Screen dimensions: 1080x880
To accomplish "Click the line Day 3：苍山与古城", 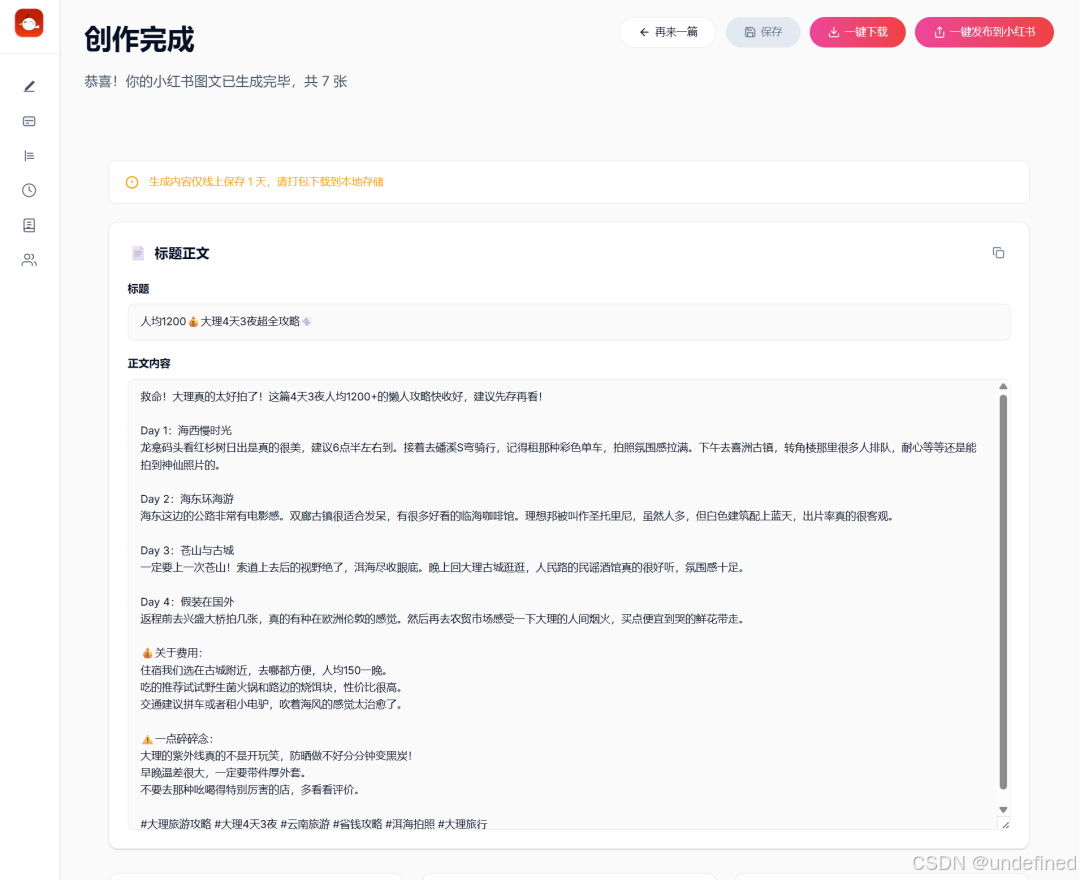I will [187, 550].
